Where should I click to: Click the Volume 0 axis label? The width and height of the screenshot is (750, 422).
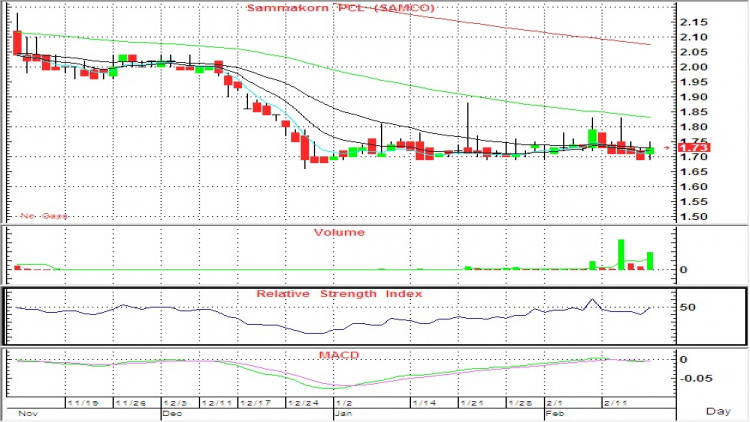684,270
